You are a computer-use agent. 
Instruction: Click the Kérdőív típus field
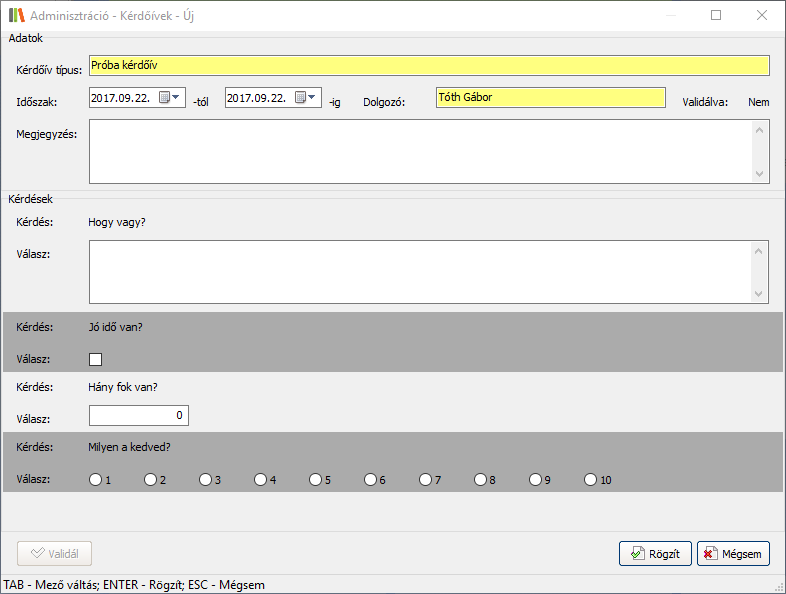point(428,66)
